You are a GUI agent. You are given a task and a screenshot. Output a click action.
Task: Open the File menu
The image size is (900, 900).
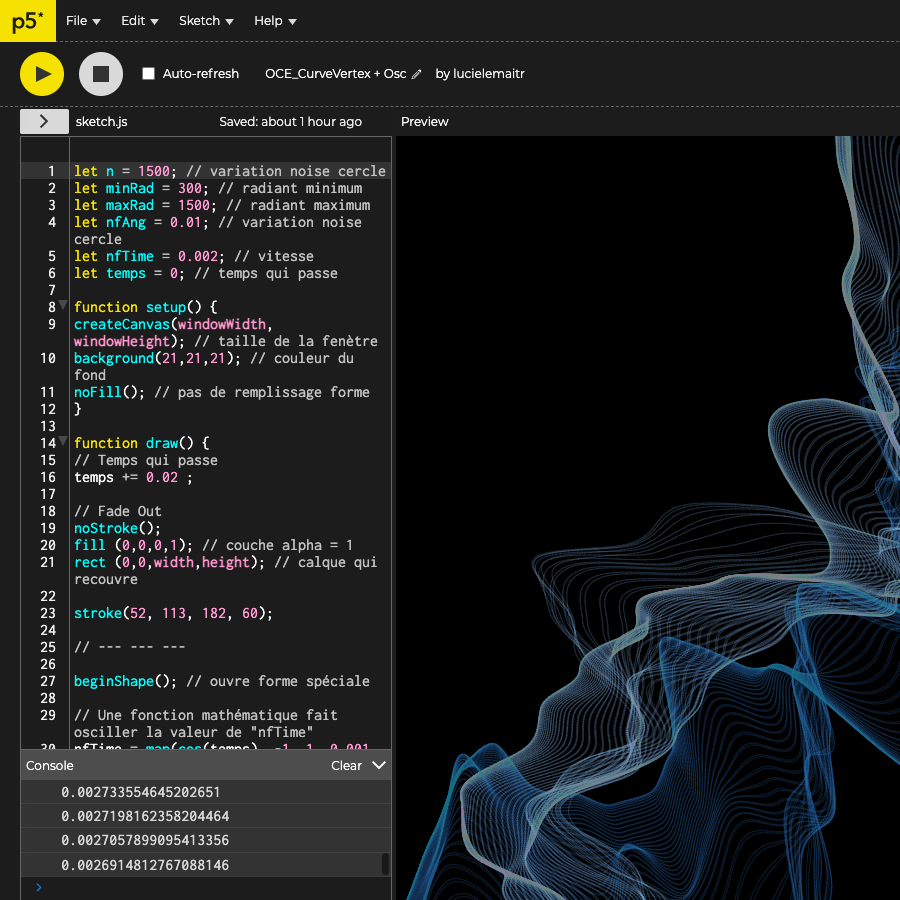pos(83,21)
